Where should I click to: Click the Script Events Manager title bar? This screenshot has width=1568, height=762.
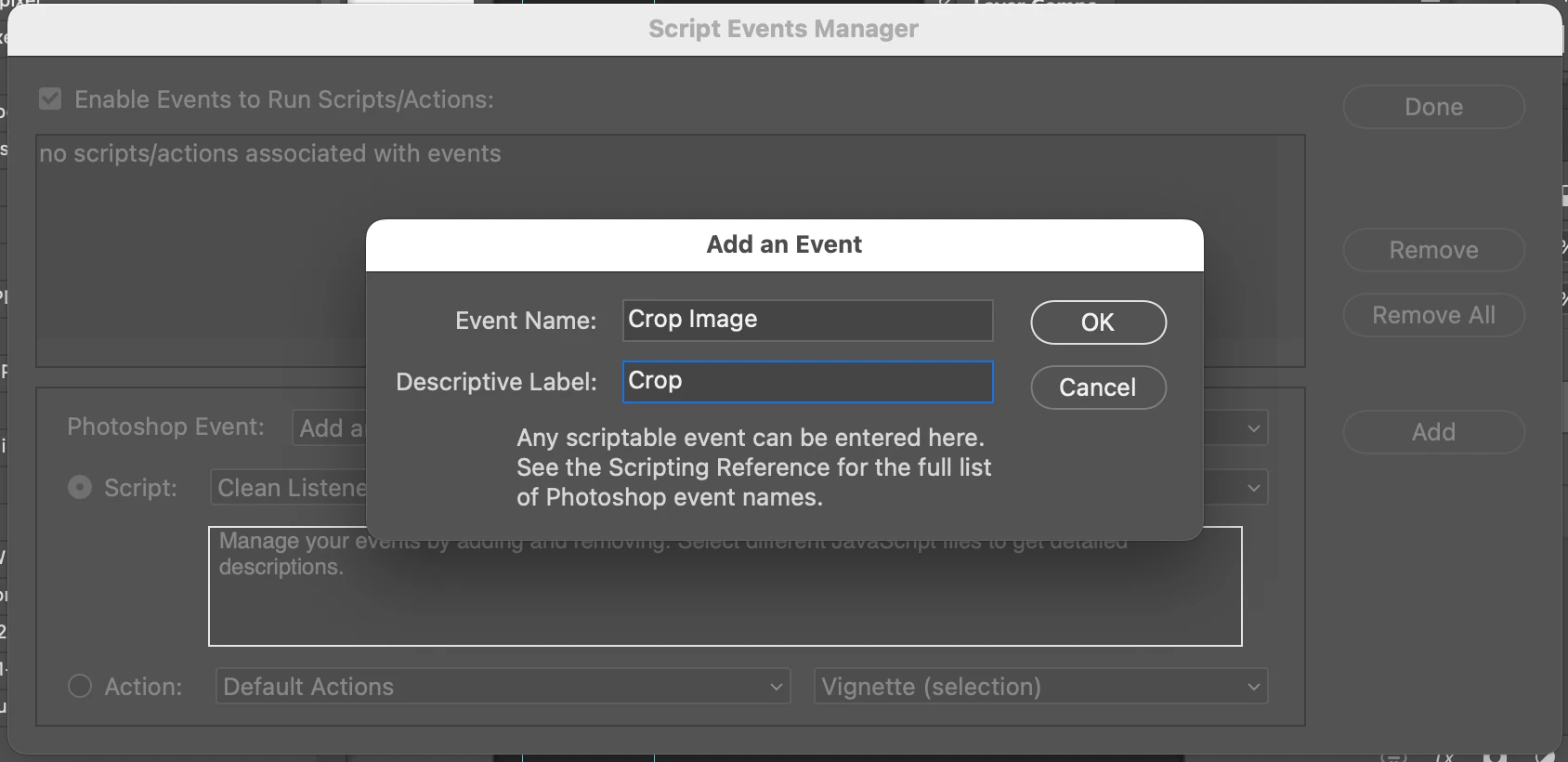tap(783, 29)
